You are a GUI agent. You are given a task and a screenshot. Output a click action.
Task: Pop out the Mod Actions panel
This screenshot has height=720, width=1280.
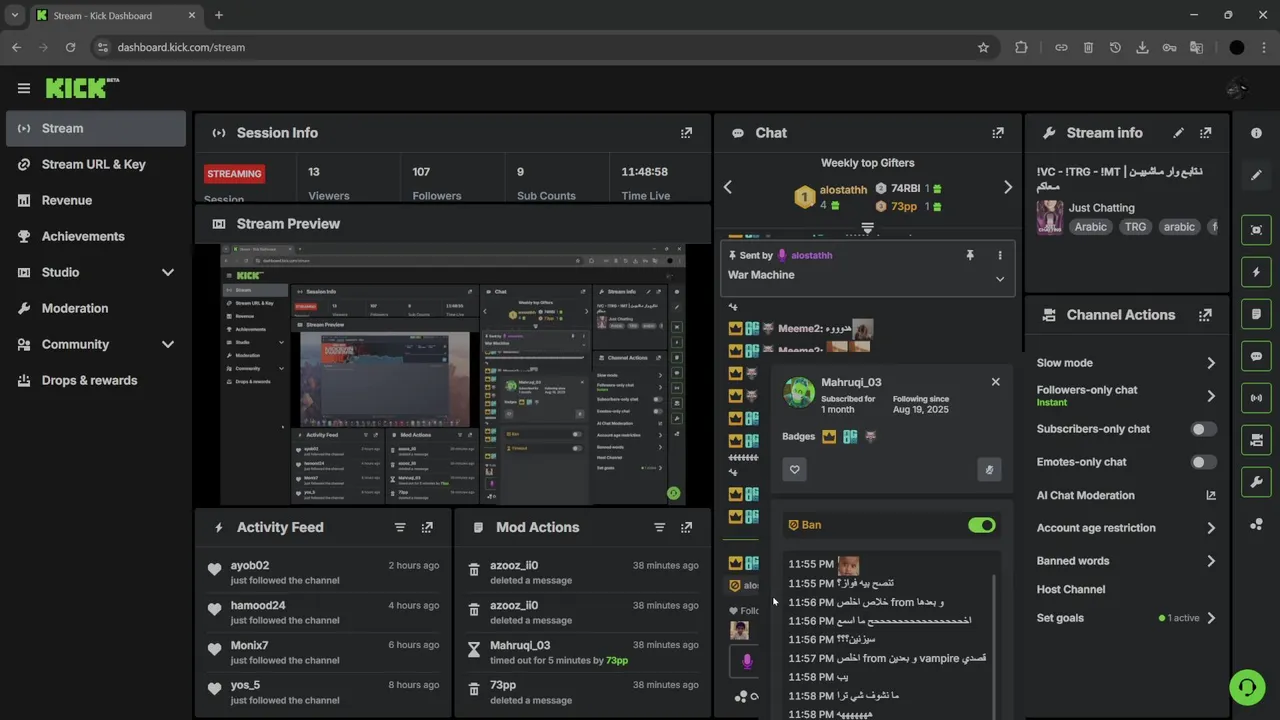point(686,527)
